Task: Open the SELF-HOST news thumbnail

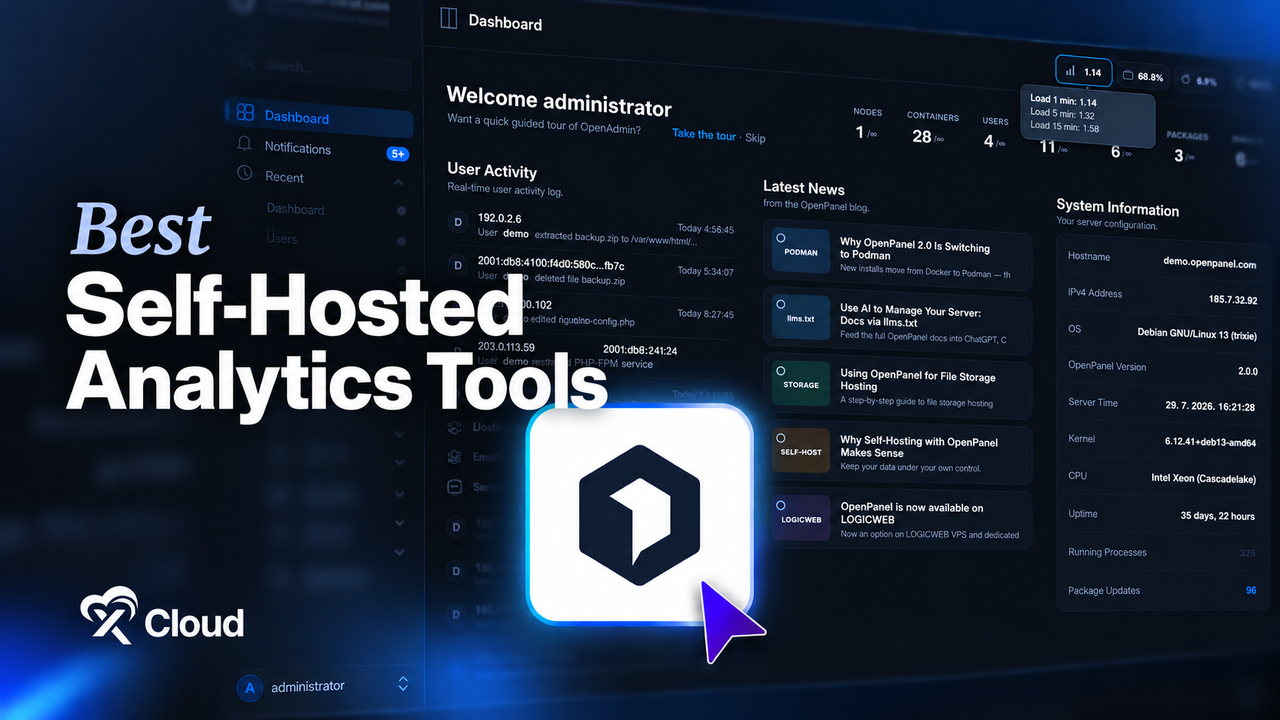Action: (x=801, y=451)
